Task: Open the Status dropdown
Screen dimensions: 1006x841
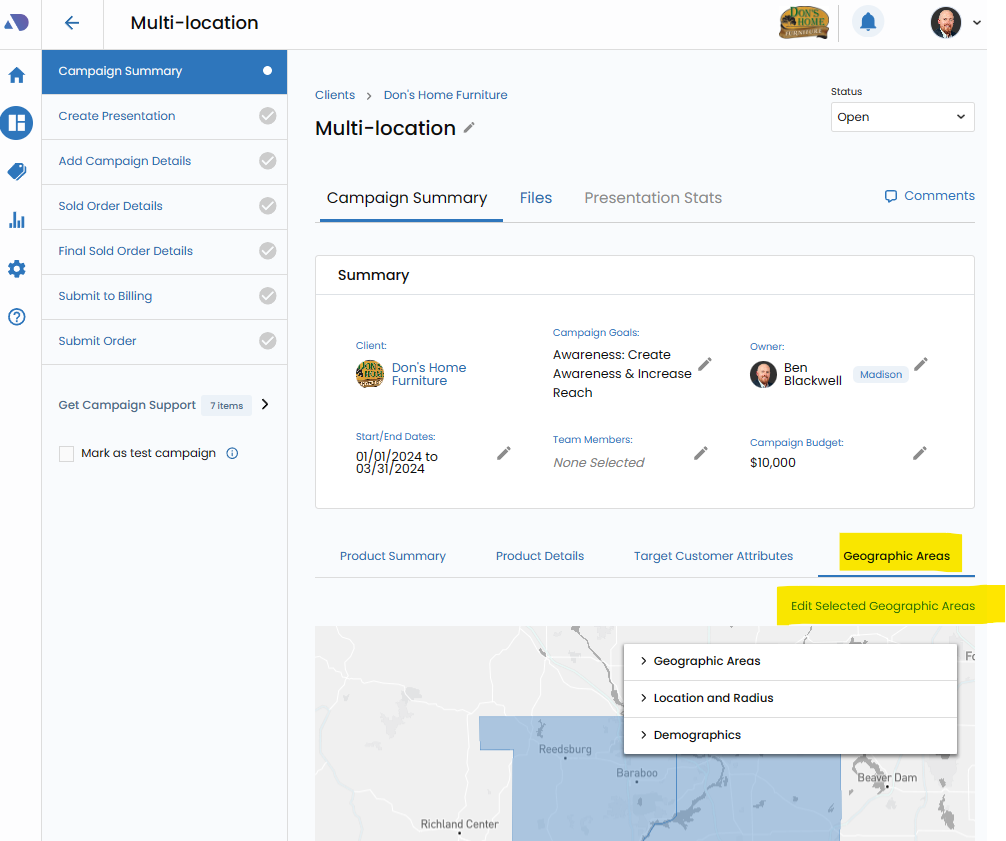Action: (x=902, y=117)
